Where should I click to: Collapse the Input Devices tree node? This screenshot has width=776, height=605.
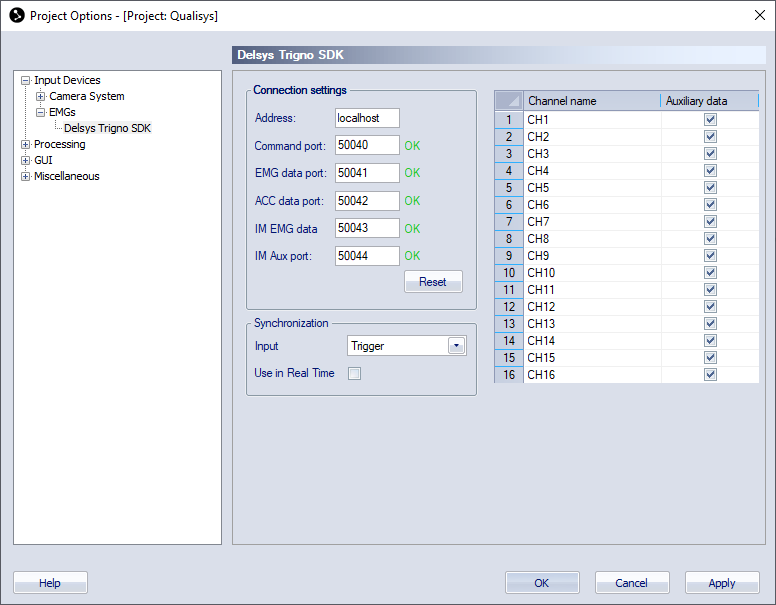click(26, 80)
